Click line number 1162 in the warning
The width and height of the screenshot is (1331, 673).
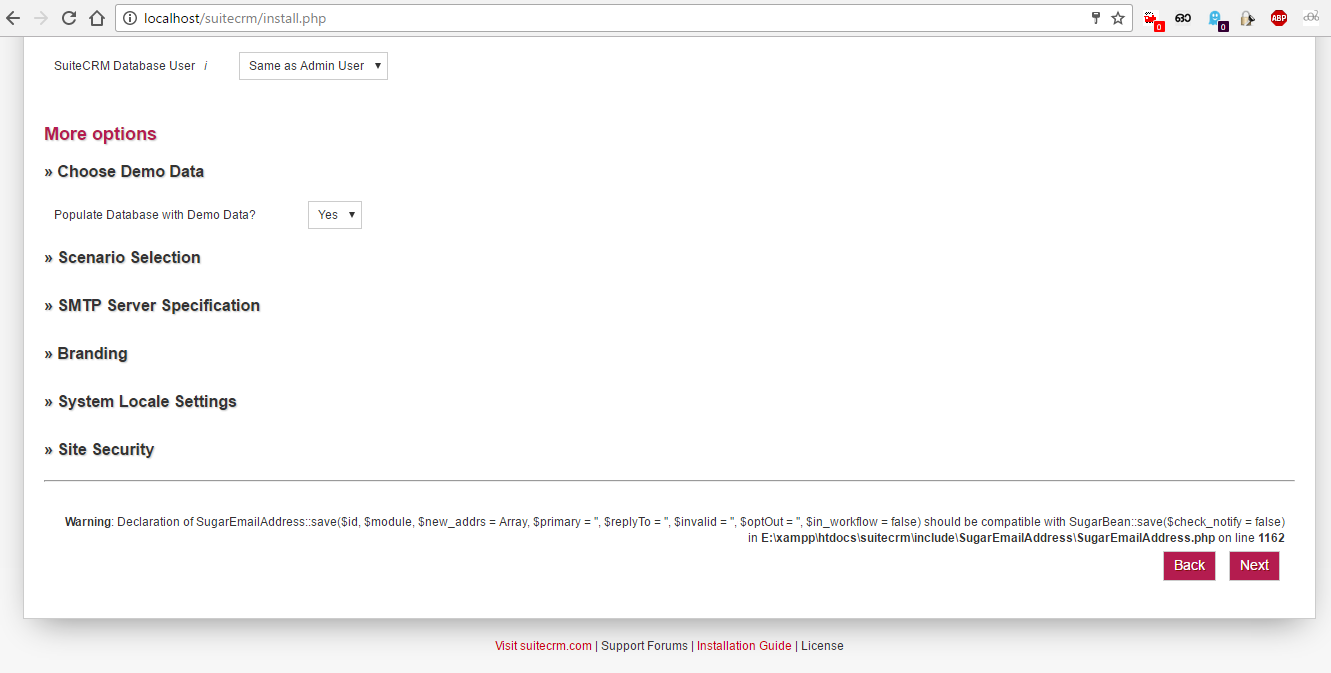coord(1271,538)
